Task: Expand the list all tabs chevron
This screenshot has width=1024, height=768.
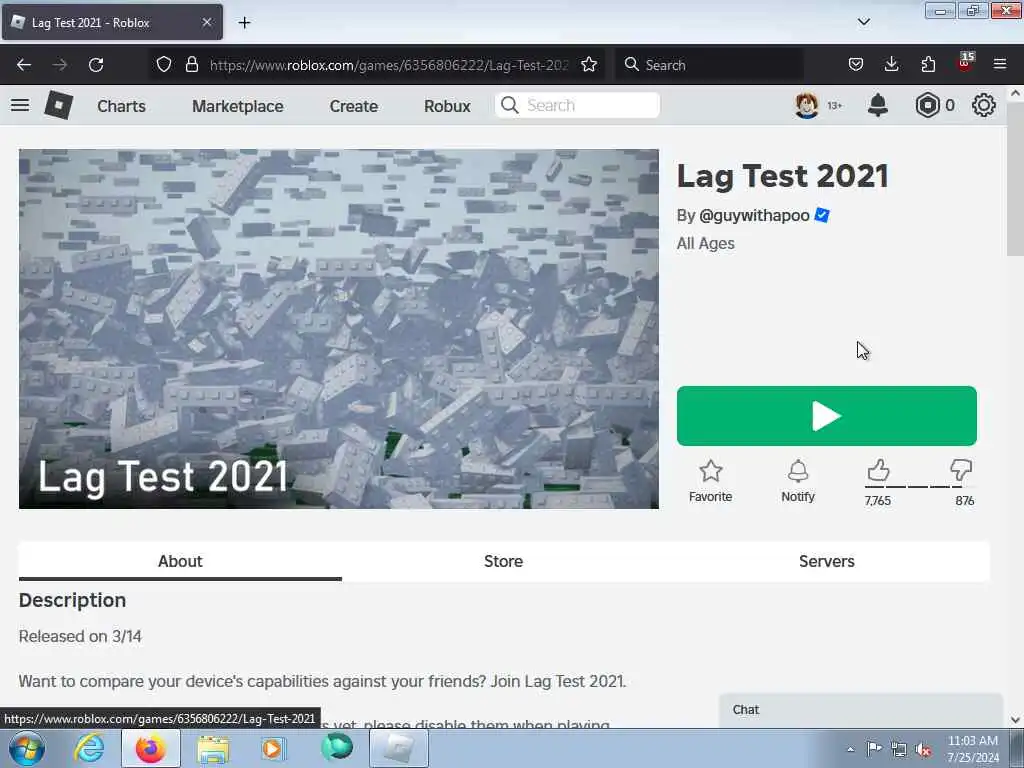Action: 864,22
